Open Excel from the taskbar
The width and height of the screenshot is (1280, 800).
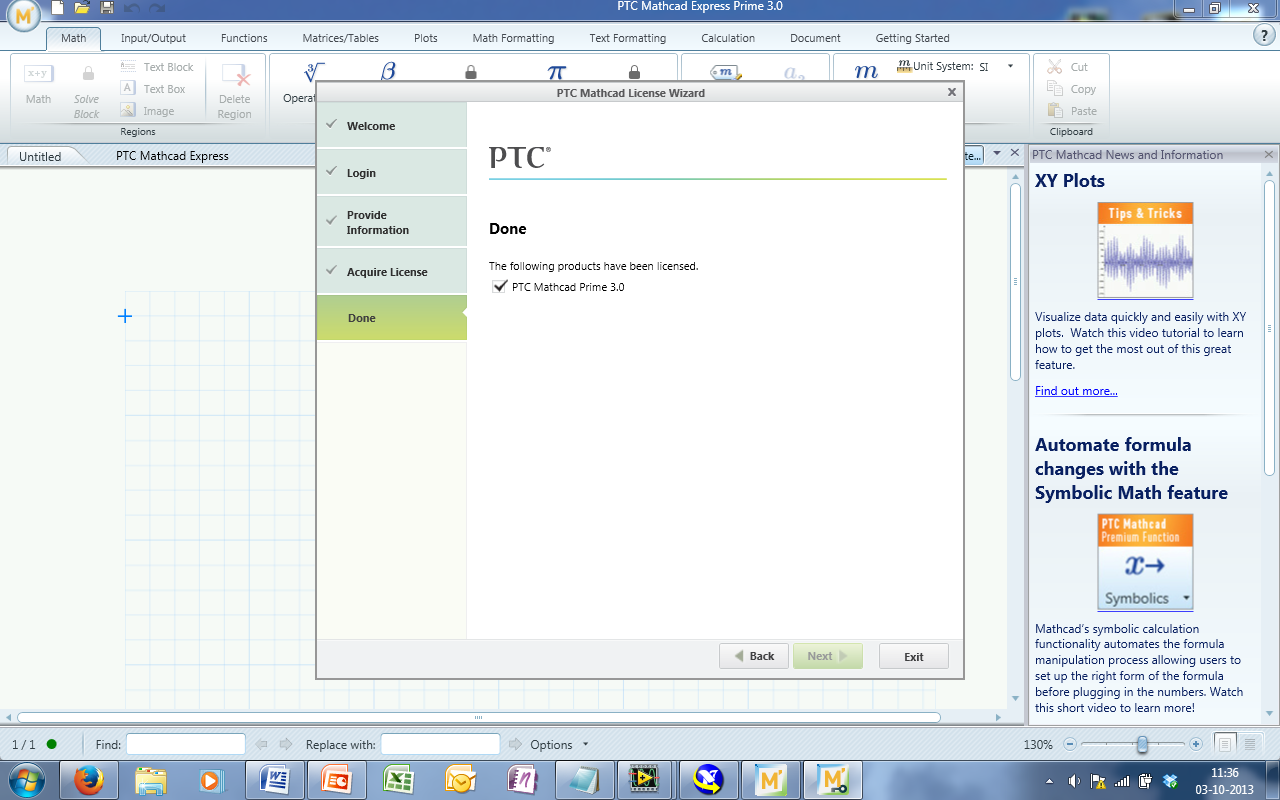(400, 779)
